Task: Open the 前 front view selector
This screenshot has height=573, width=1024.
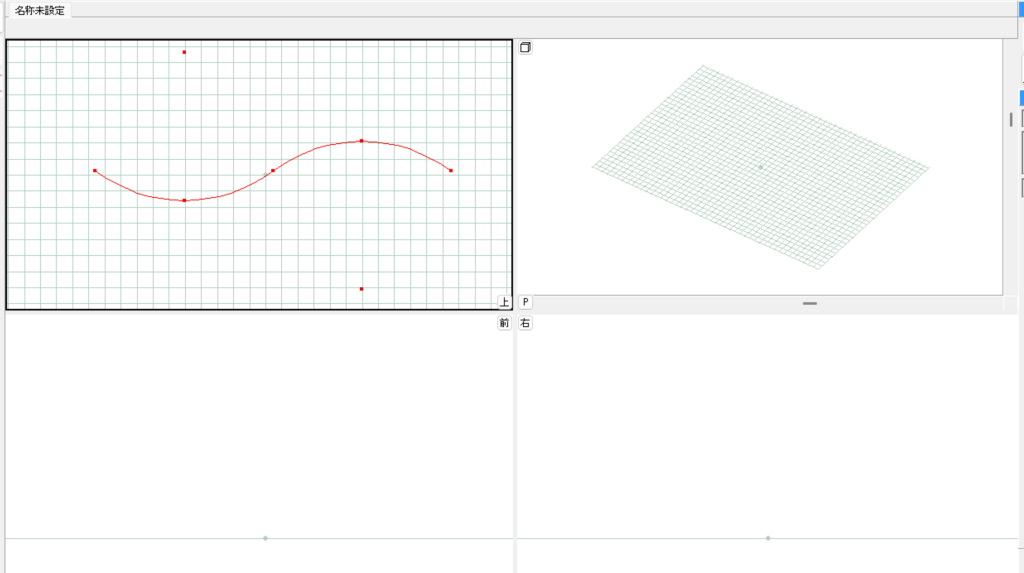Action: (504, 323)
